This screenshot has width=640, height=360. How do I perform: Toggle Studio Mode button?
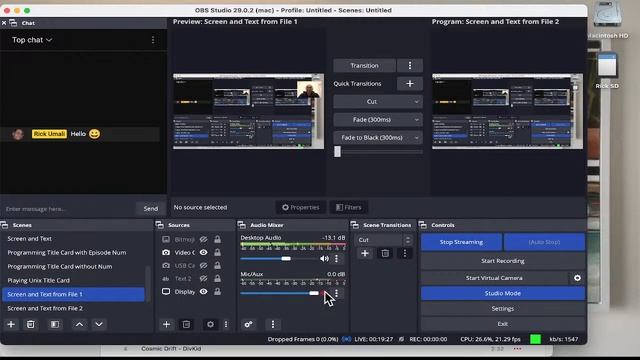click(x=503, y=293)
